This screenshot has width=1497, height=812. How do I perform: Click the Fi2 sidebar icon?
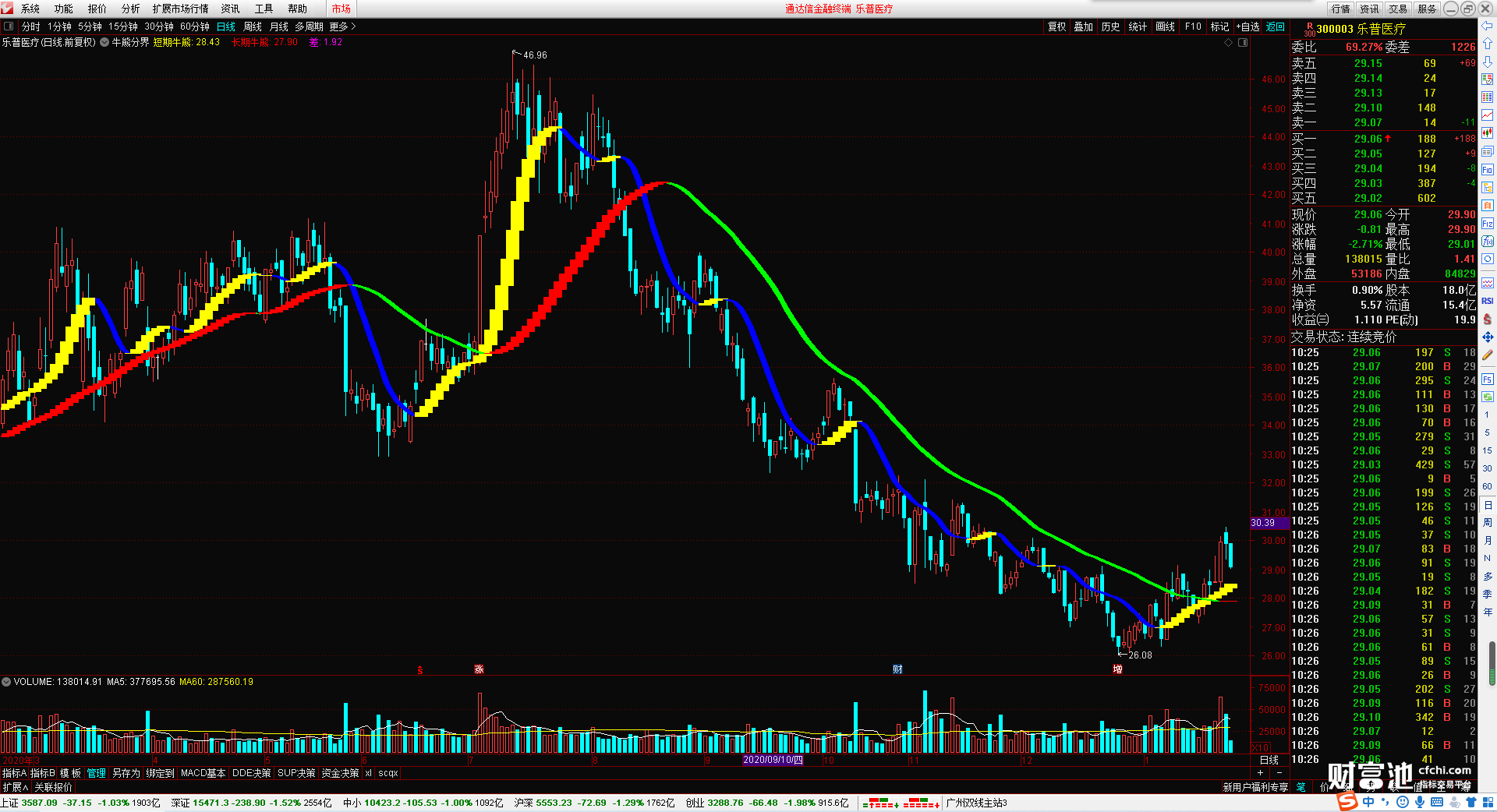tap(1487, 223)
